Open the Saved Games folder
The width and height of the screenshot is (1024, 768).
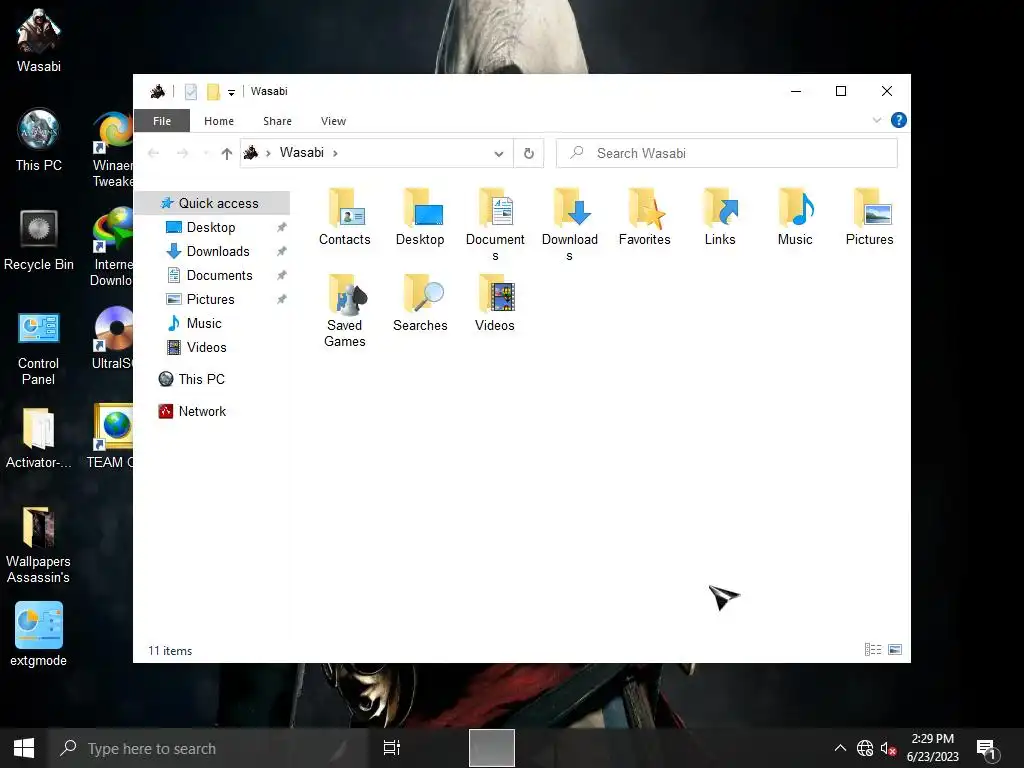click(345, 311)
